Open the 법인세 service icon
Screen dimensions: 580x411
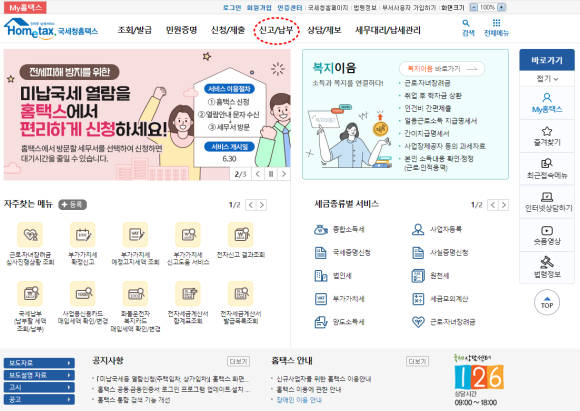321,276
